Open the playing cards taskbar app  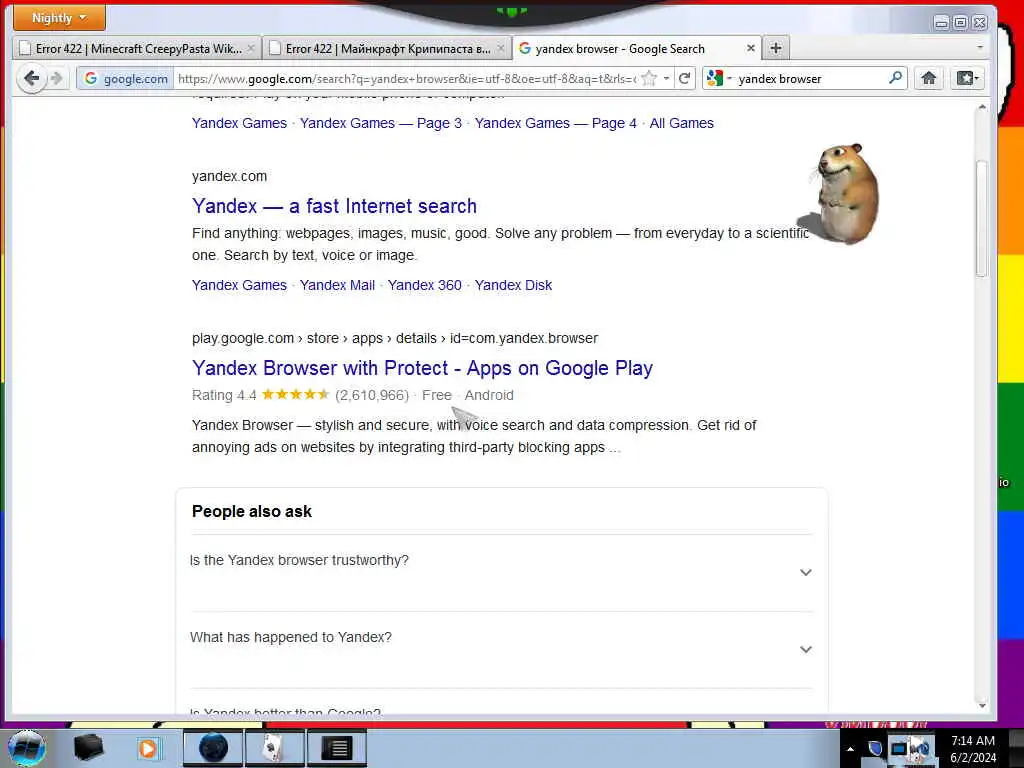(274, 748)
